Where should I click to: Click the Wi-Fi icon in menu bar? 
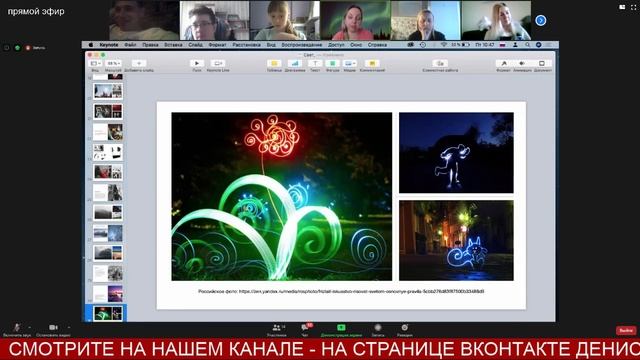444,45
